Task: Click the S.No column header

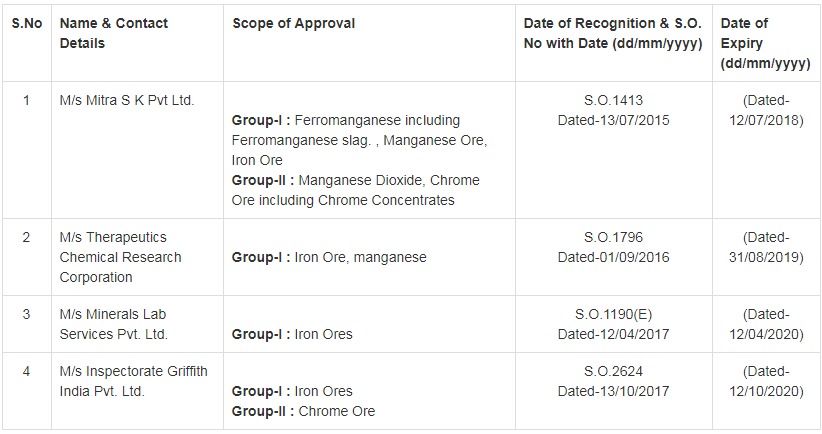Action: coord(26,23)
